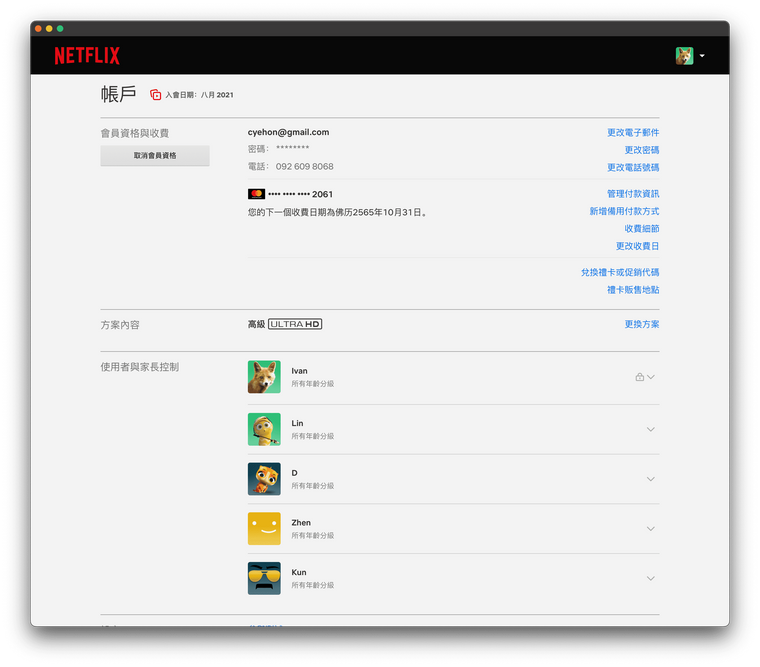Click 更改收費日 link
The width and height of the screenshot is (760, 667).
click(x=637, y=246)
